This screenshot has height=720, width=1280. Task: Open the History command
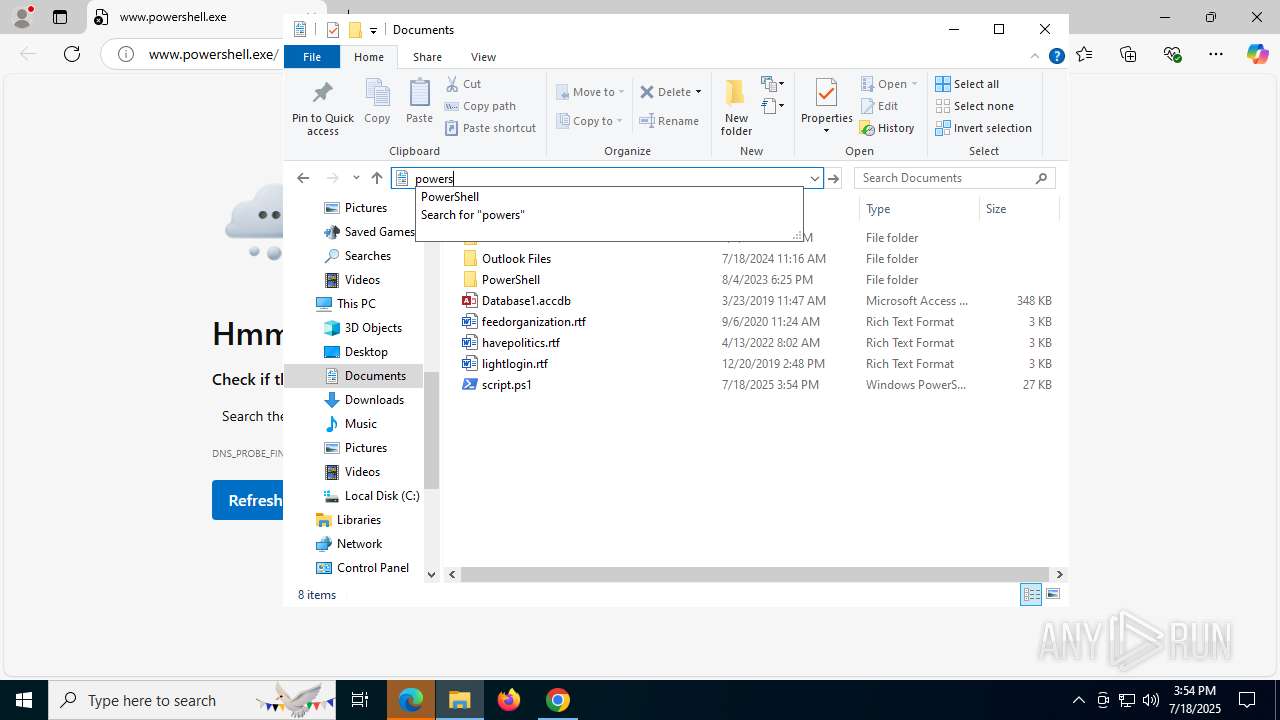[887, 128]
